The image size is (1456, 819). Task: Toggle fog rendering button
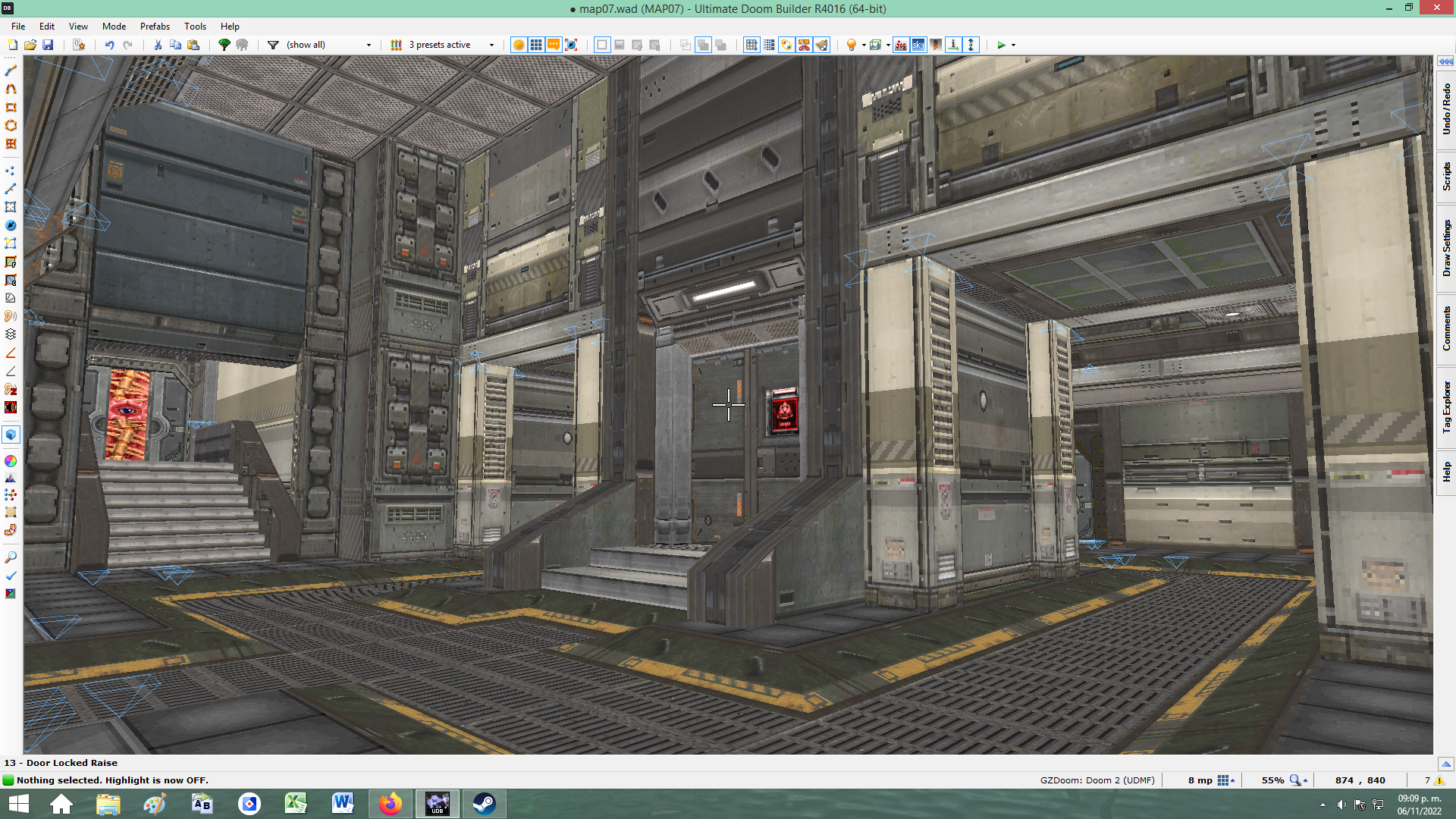901,45
